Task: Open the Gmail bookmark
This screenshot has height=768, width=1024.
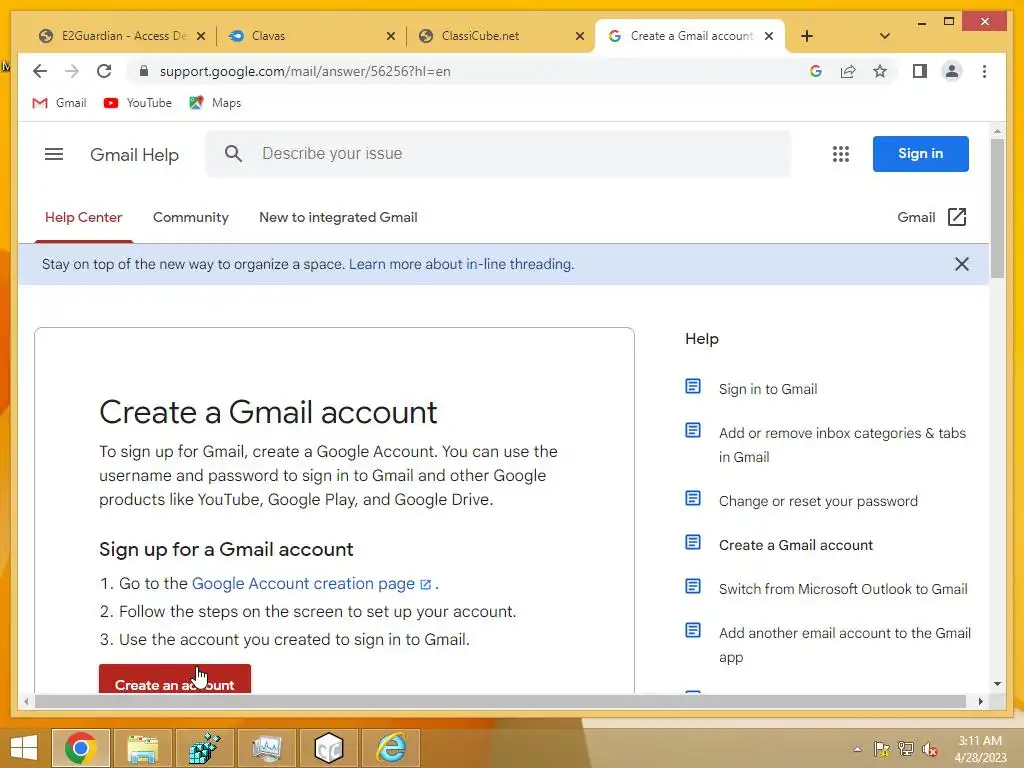Action: pyautogui.click(x=59, y=103)
